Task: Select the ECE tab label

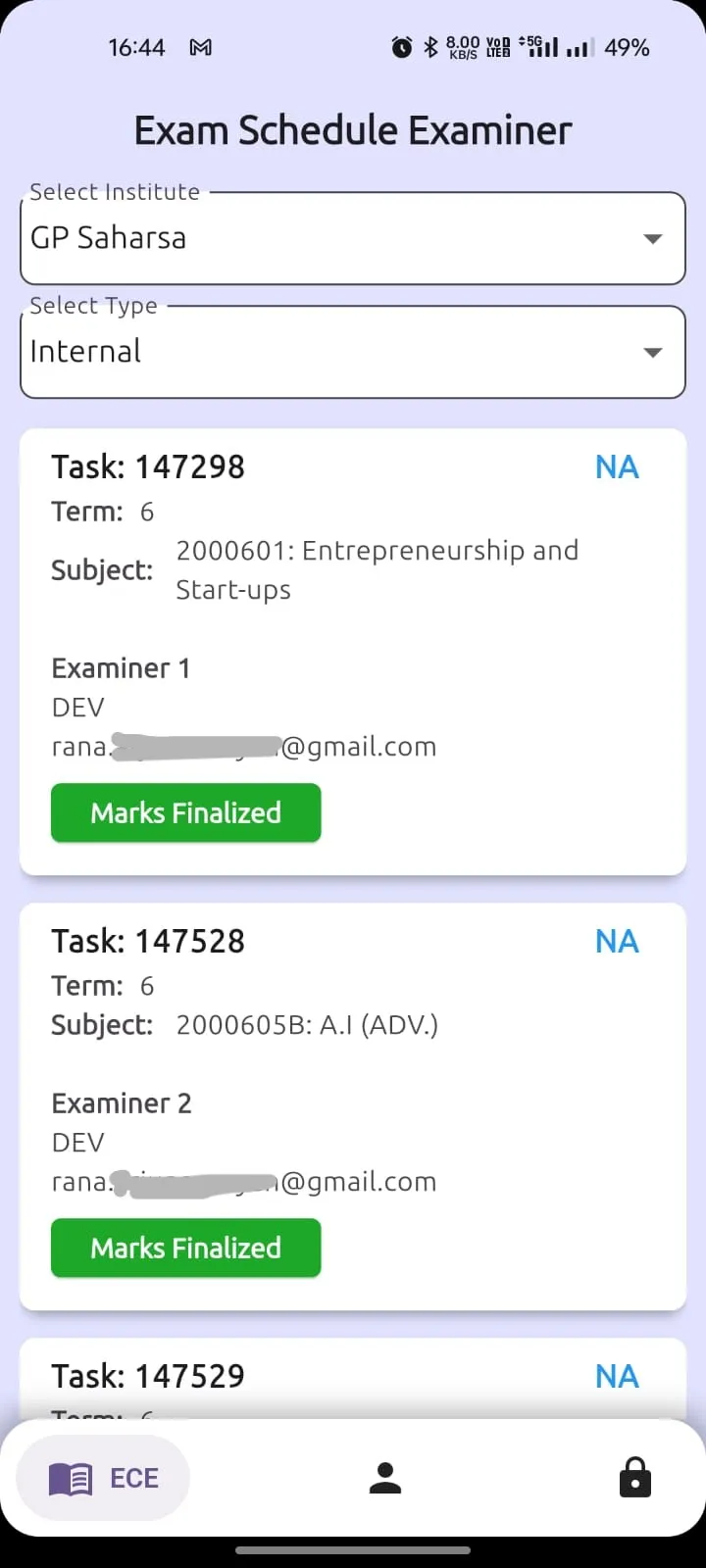Action: coord(134,1478)
